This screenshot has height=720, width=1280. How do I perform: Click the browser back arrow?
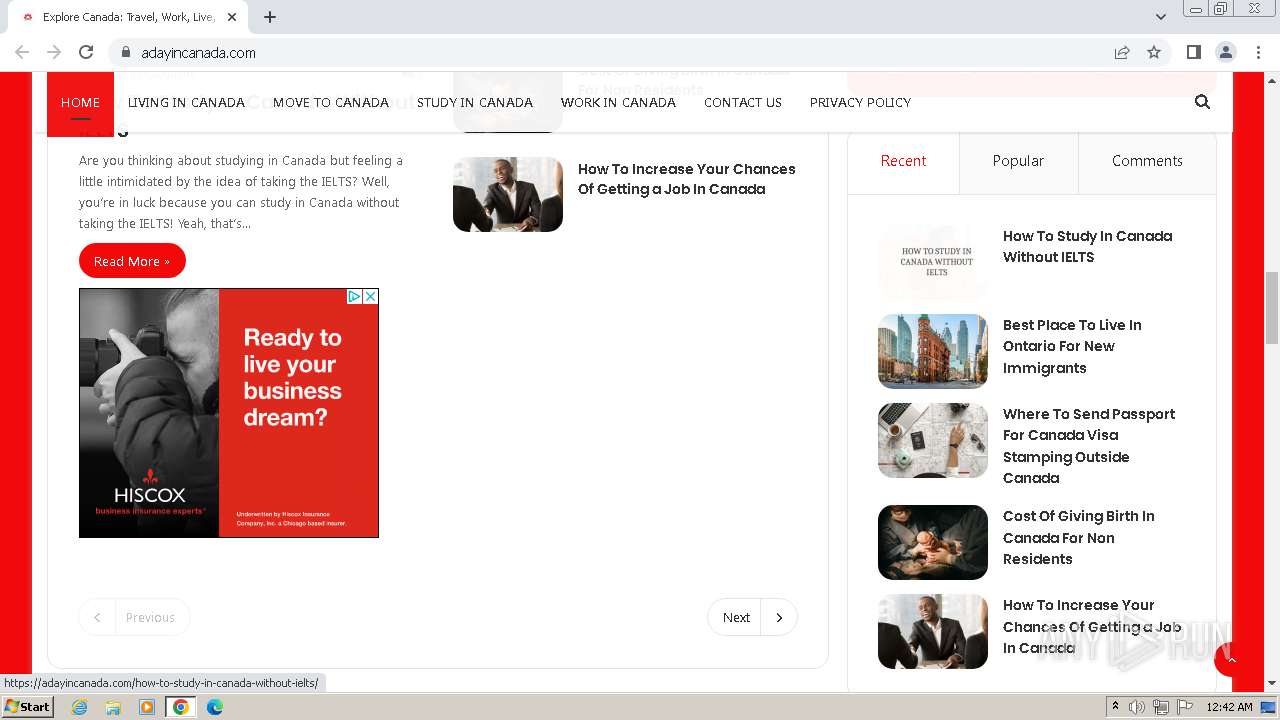point(22,52)
